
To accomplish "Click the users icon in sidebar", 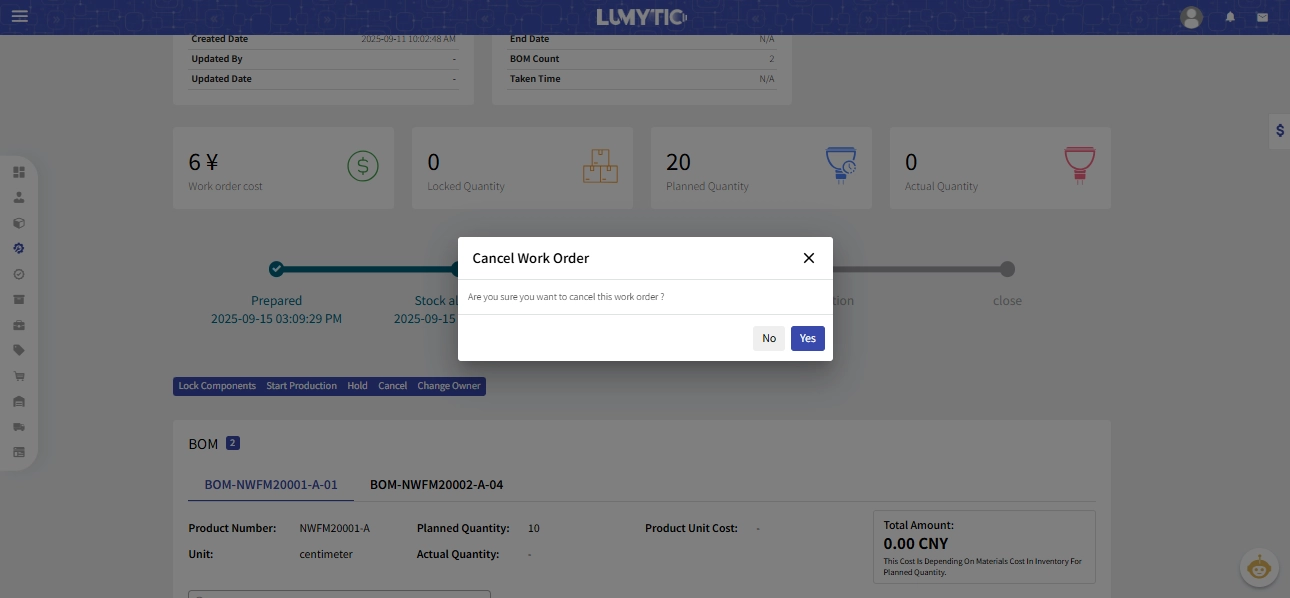I will click(x=19, y=197).
